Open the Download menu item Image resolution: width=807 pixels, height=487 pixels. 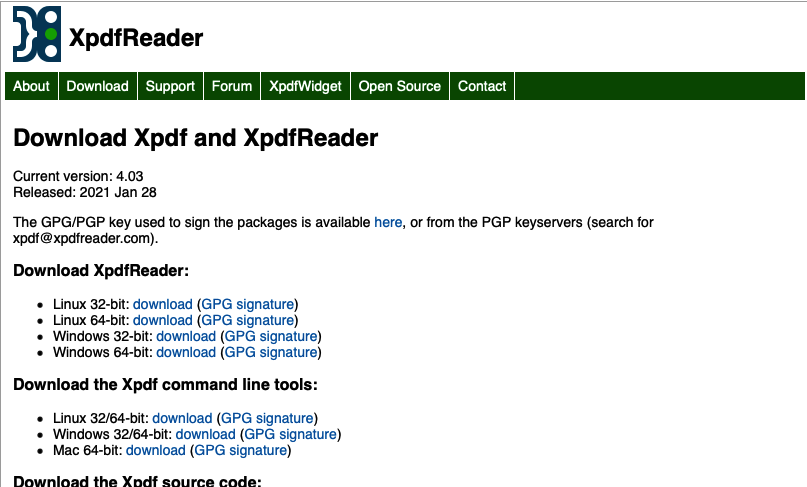[x=98, y=86]
